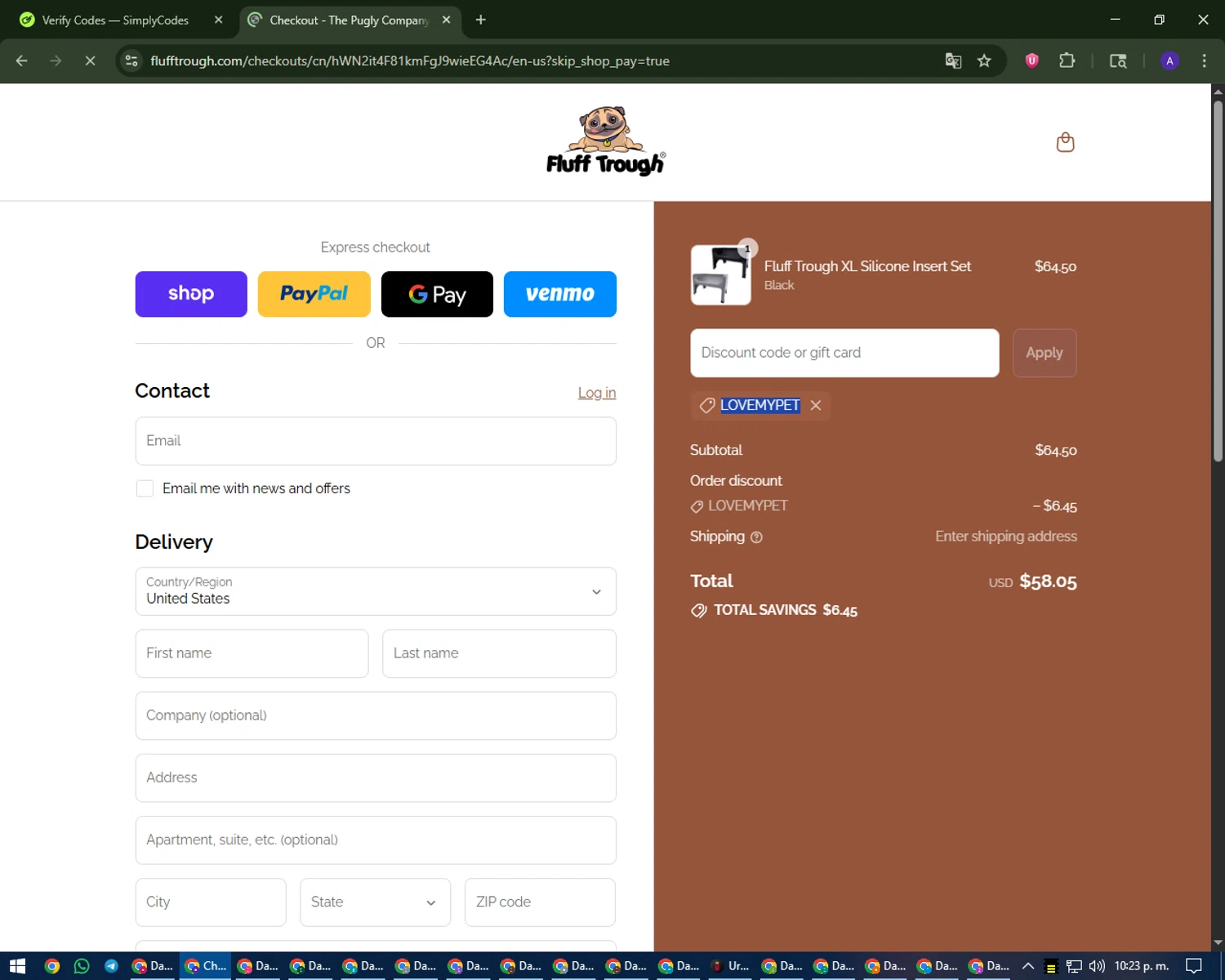The image size is (1225, 980).
Task: Open the Ch... Chrome taskbar window
Action: (206, 966)
